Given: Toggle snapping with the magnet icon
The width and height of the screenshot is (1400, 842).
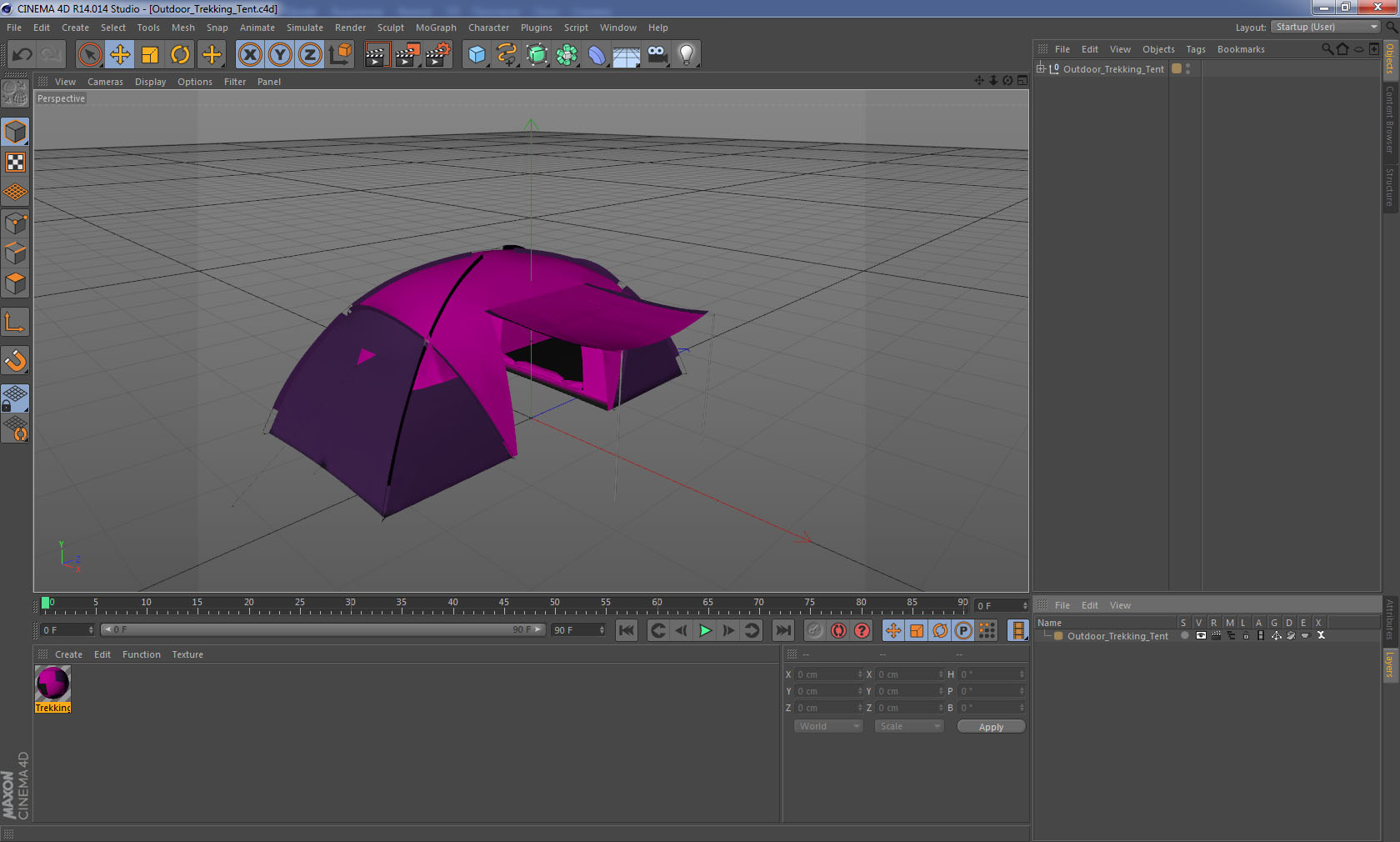Looking at the screenshot, I should 15,360.
